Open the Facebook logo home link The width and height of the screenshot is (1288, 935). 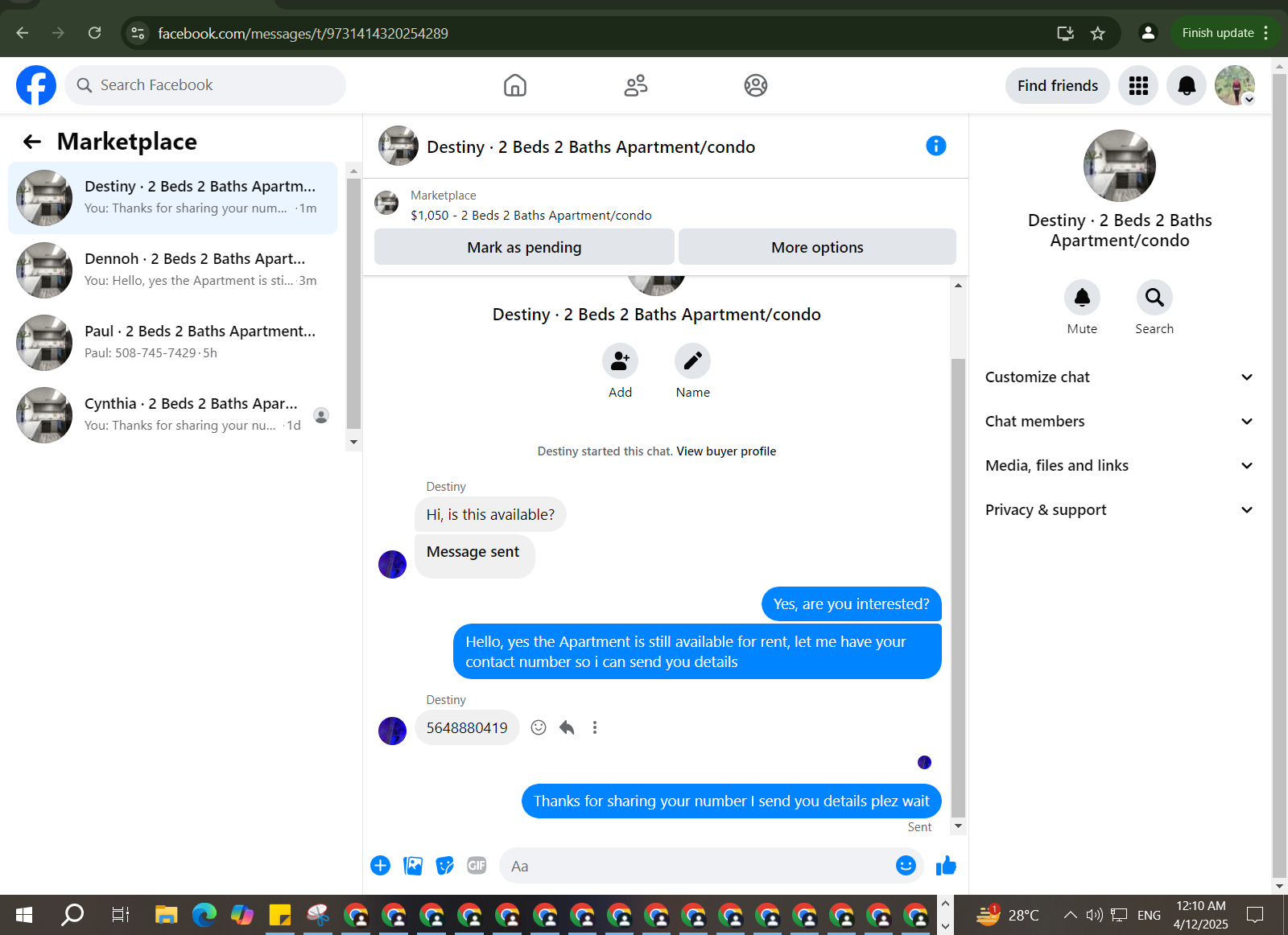coord(36,85)
